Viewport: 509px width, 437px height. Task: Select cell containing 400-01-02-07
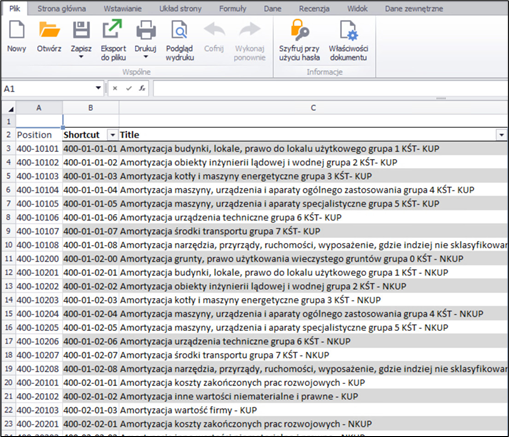[90, 355]
